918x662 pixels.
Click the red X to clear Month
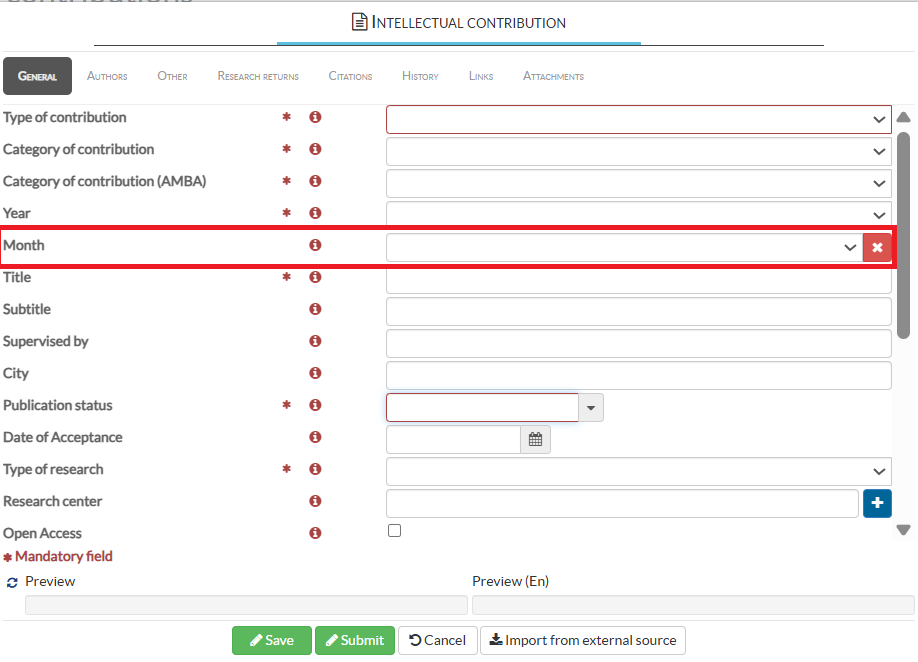[877, 247]
